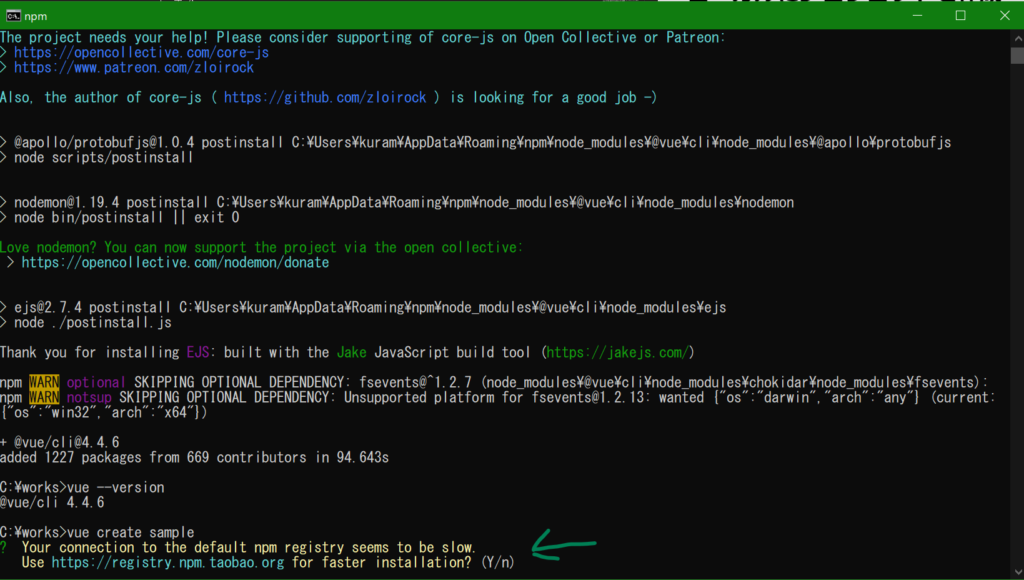
Task: Click the minimize icon on the title bar
Action: pos(917,15)
